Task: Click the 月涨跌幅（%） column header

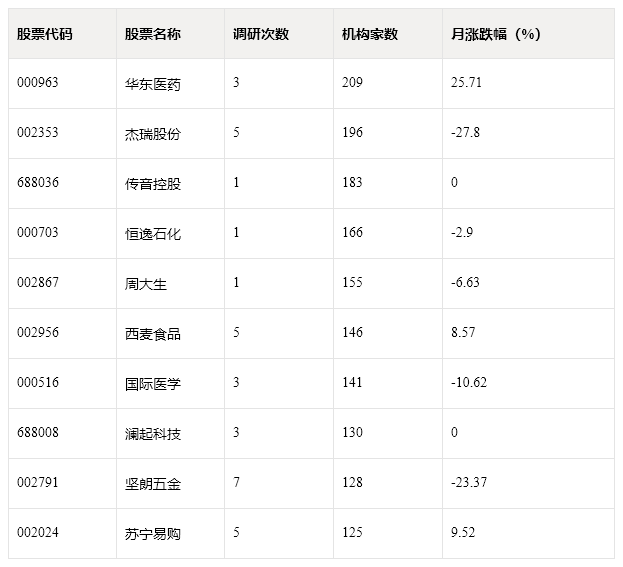Action: [x=495, y=34]
